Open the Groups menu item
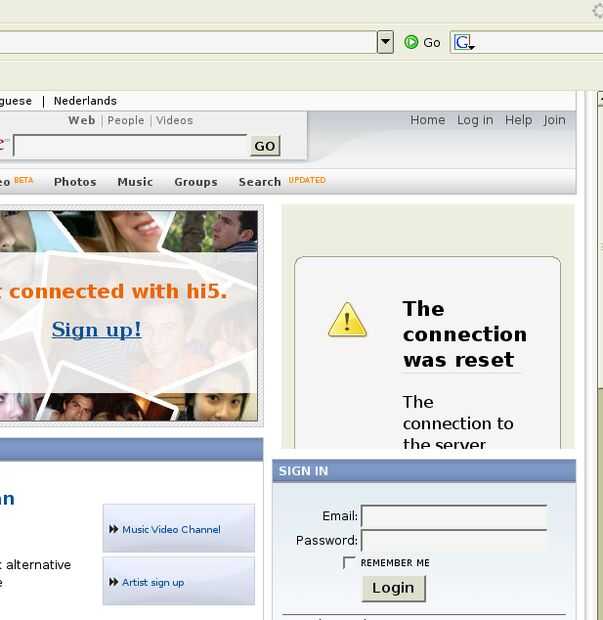The height and width of the screenshot is (620, 603). (x=196, y=182)
